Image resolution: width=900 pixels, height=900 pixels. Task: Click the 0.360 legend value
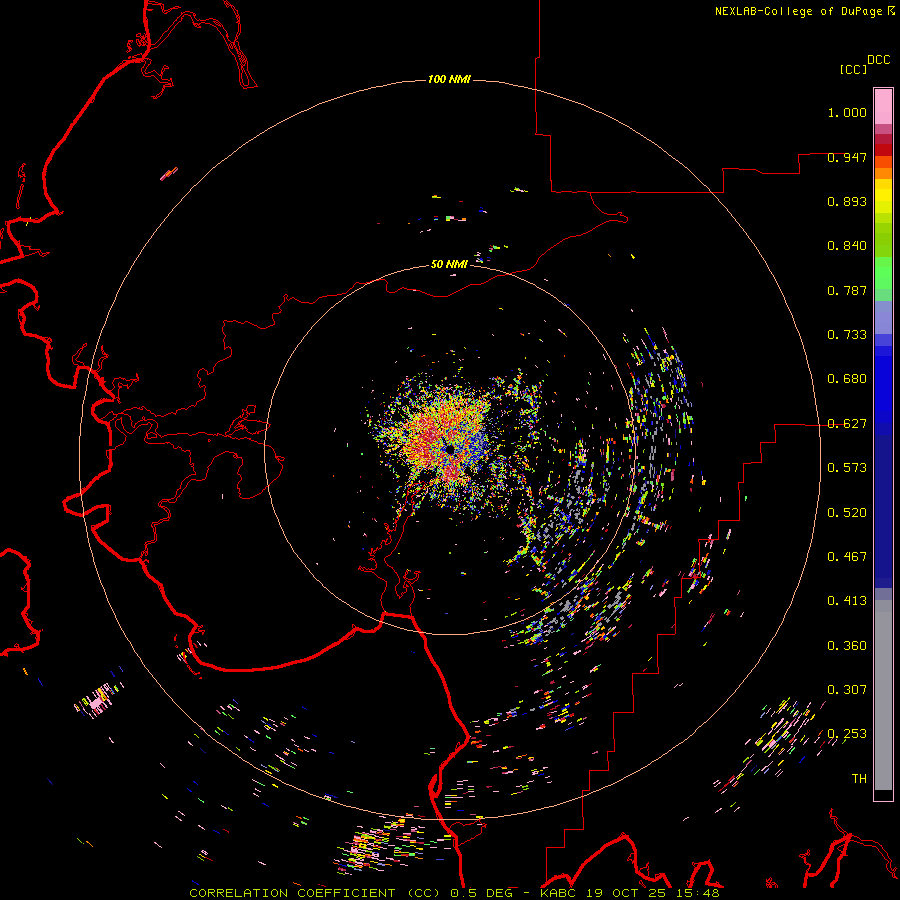pos(847,646)
